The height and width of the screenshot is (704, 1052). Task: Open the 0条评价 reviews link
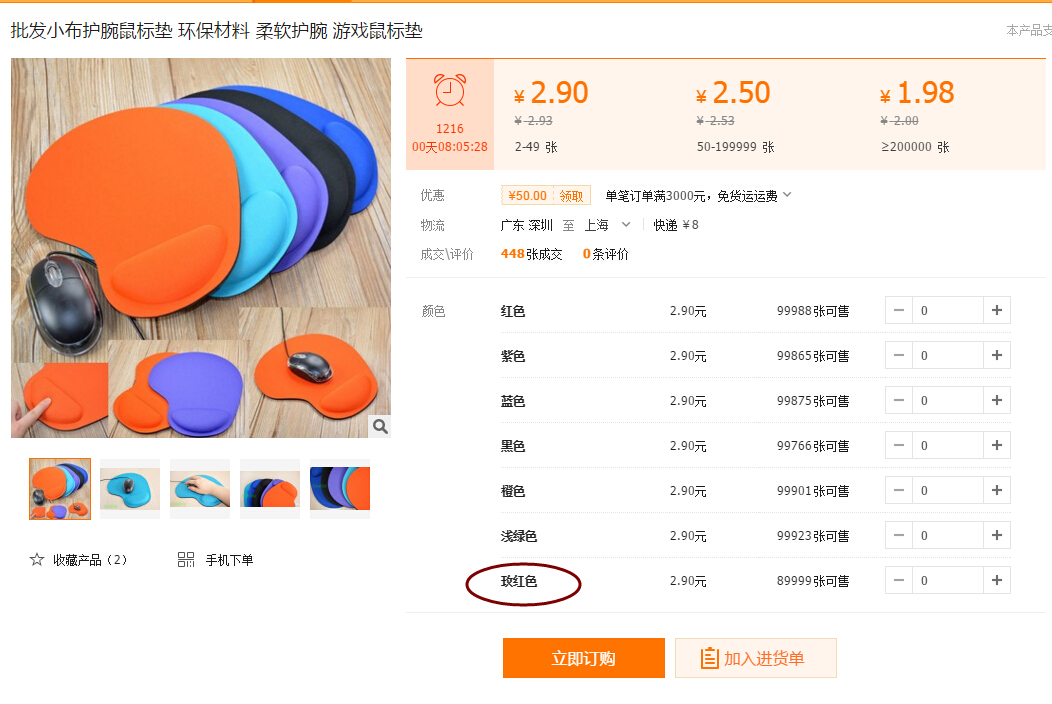[605, 254]
